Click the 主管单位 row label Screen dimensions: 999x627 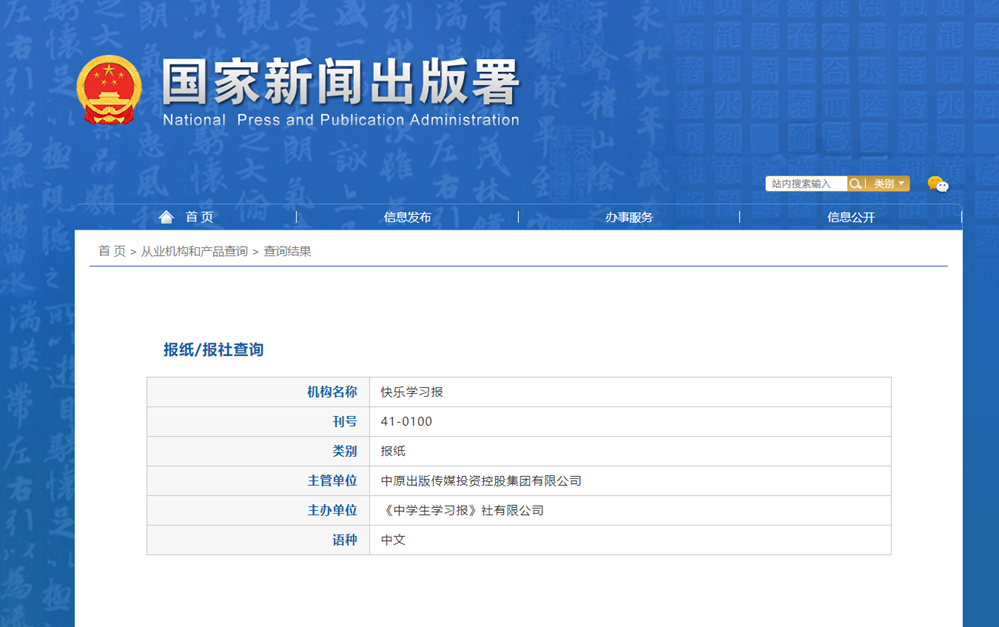pyautogui.click(x=332, y=480)
